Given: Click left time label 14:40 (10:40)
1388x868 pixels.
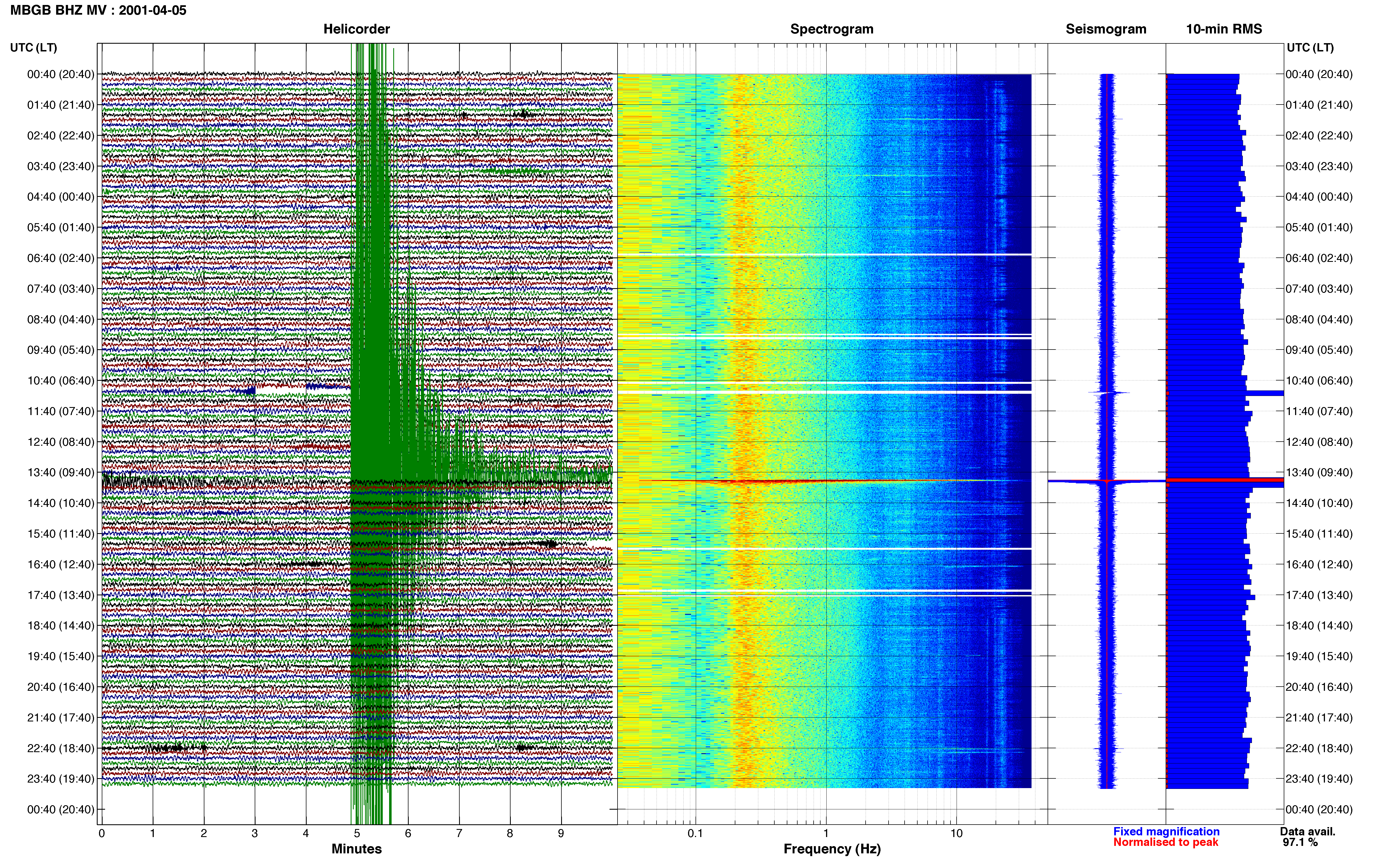Looking at the screenshot, I should pyautogui.click(x=61, y=503).
